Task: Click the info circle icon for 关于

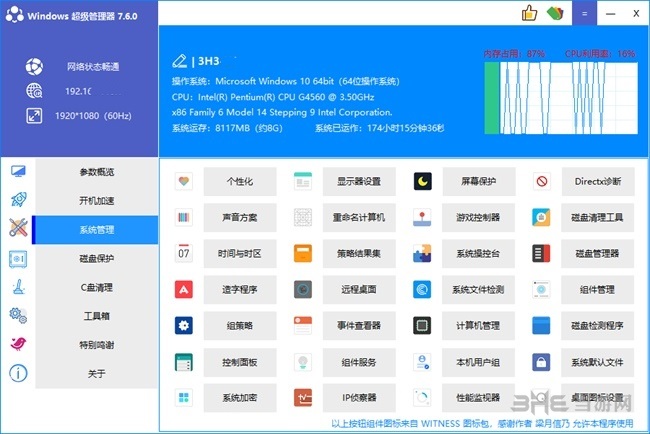Action: coord(18,373)
